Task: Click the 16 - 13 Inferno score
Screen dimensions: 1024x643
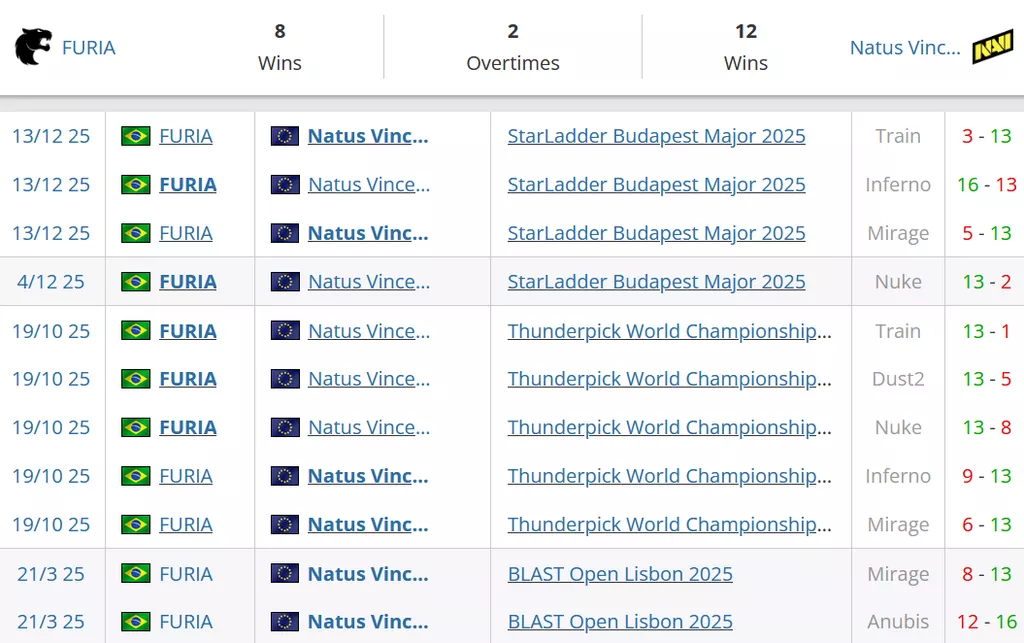Action: pos(986,185)
